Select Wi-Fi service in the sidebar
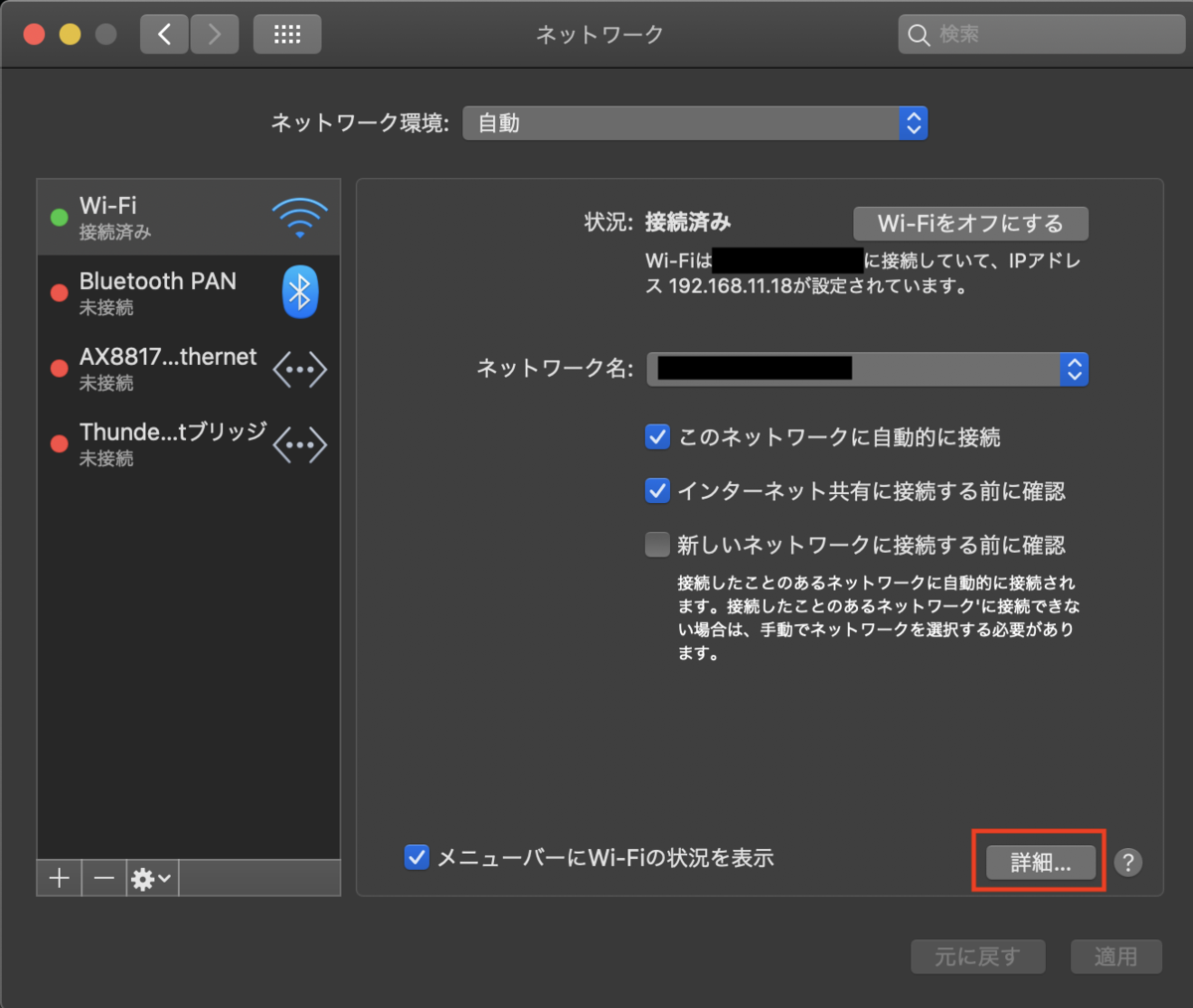Viewport: 1193px width, 1008px height. [x=189, y=218]
